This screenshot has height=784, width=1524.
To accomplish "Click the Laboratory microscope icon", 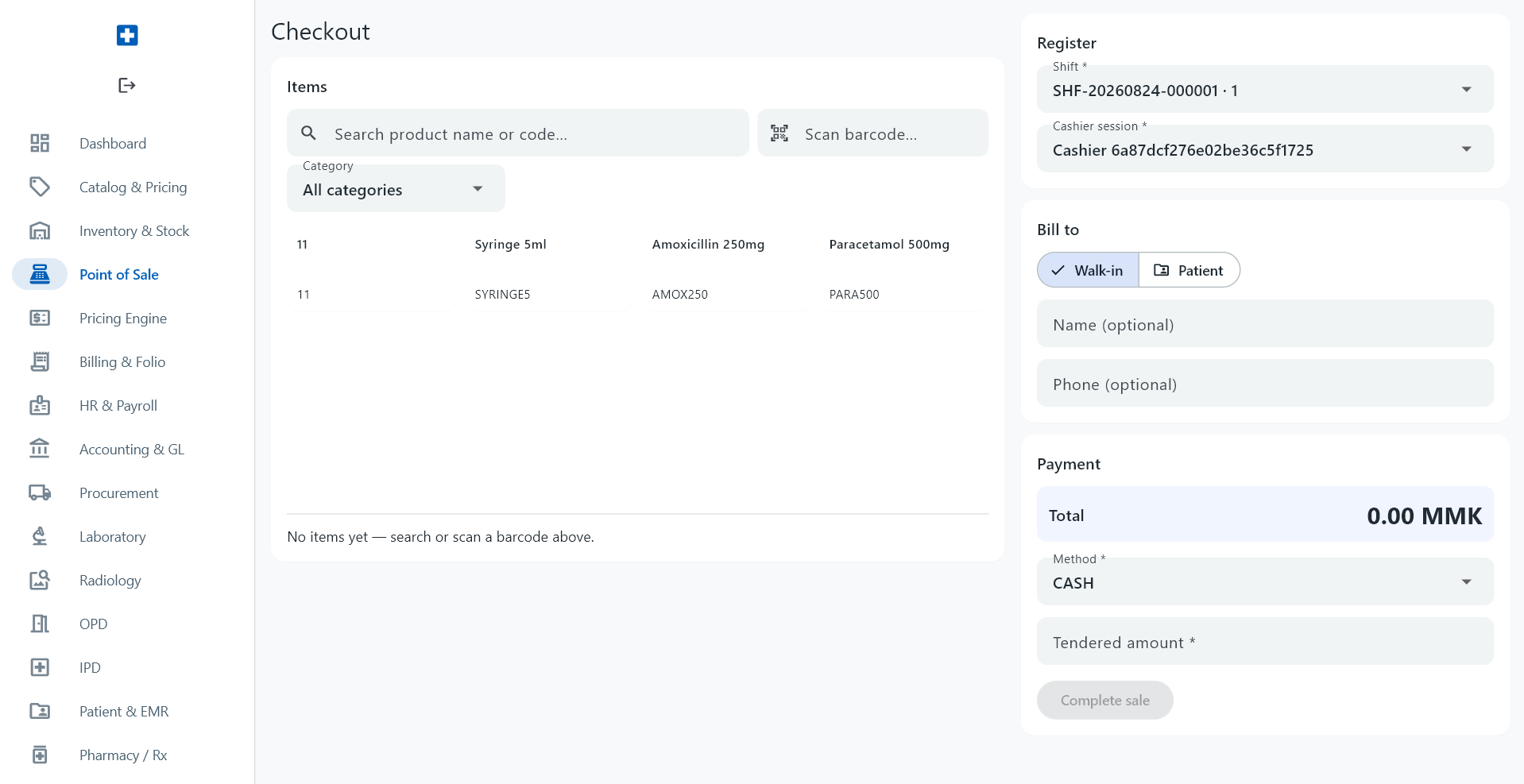I will (40, 536).
